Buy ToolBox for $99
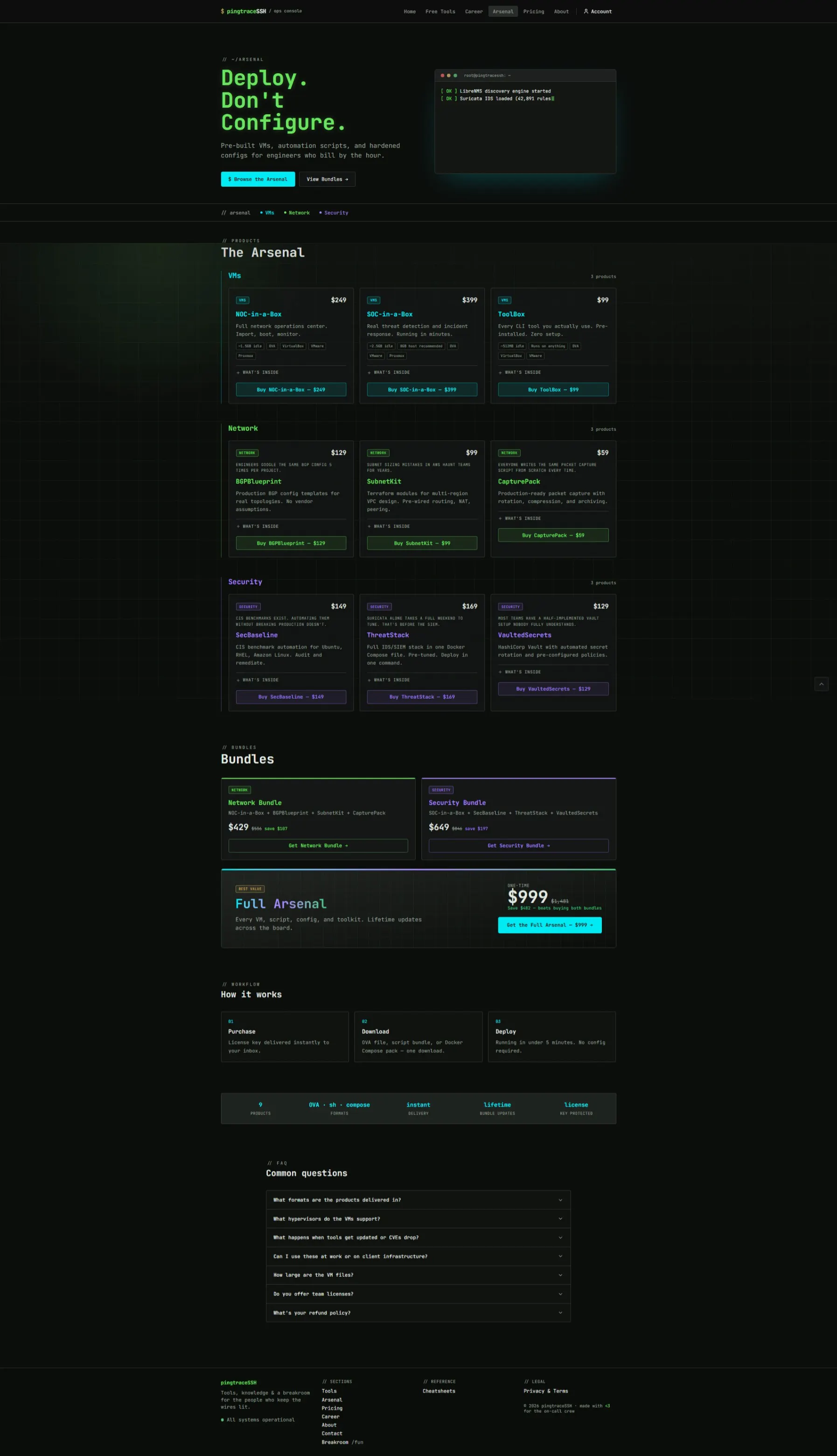This screenshot has height=1456, width=837. coord(553,390)
